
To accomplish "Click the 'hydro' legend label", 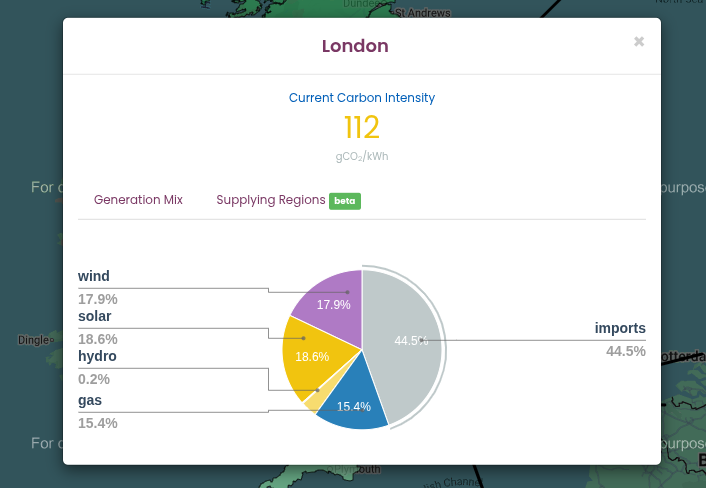I will 97,356.
